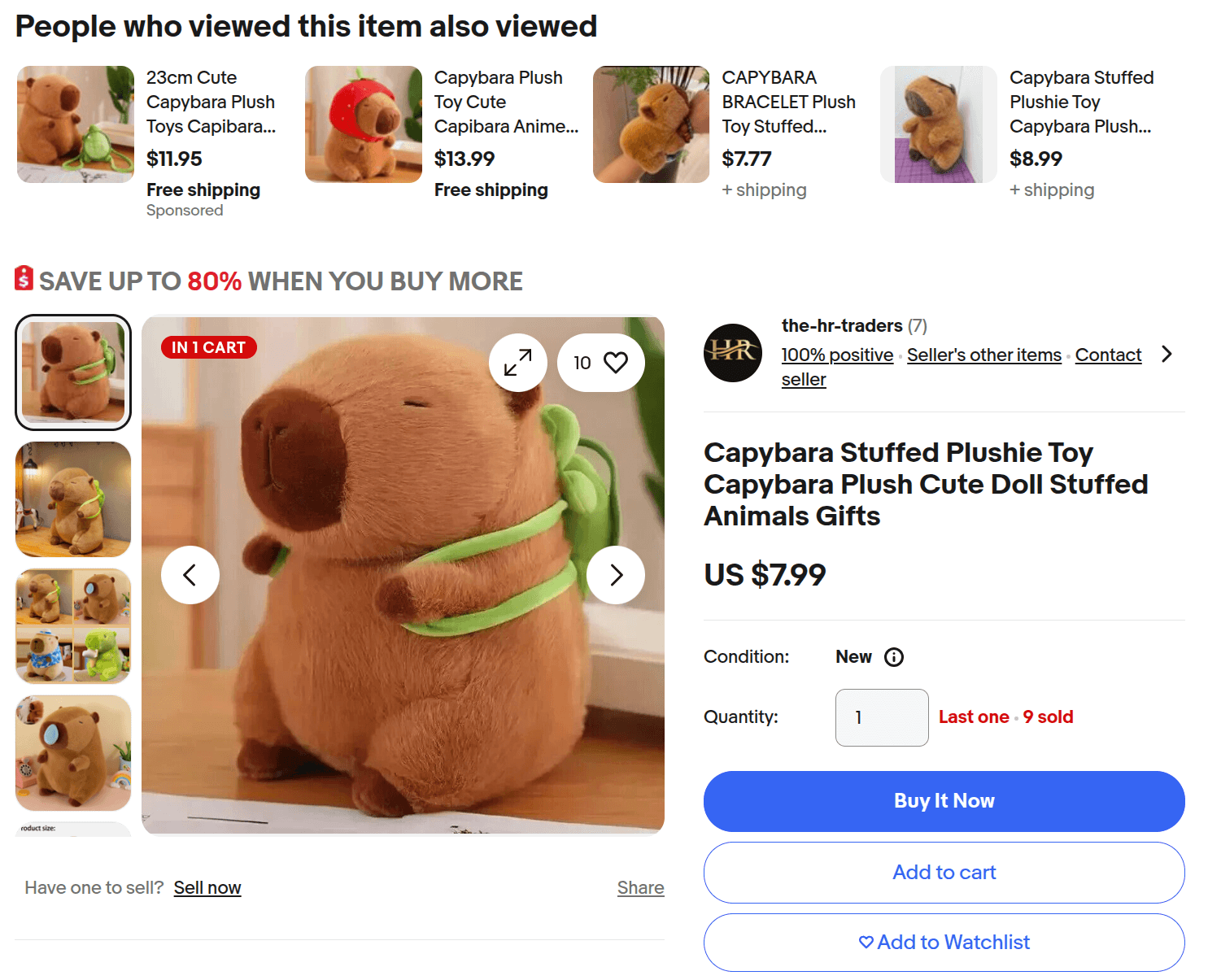
Task: Select the second capybara thumbnail on shelf
Action: coord(73,499)
